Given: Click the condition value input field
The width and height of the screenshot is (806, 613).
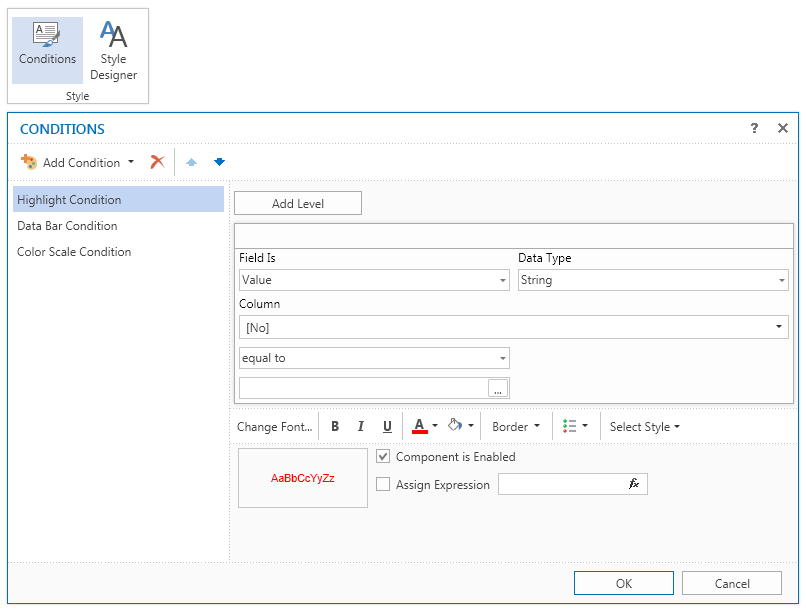Looking at the screenshot, I should pyautogui.click(x=363, y=388).
